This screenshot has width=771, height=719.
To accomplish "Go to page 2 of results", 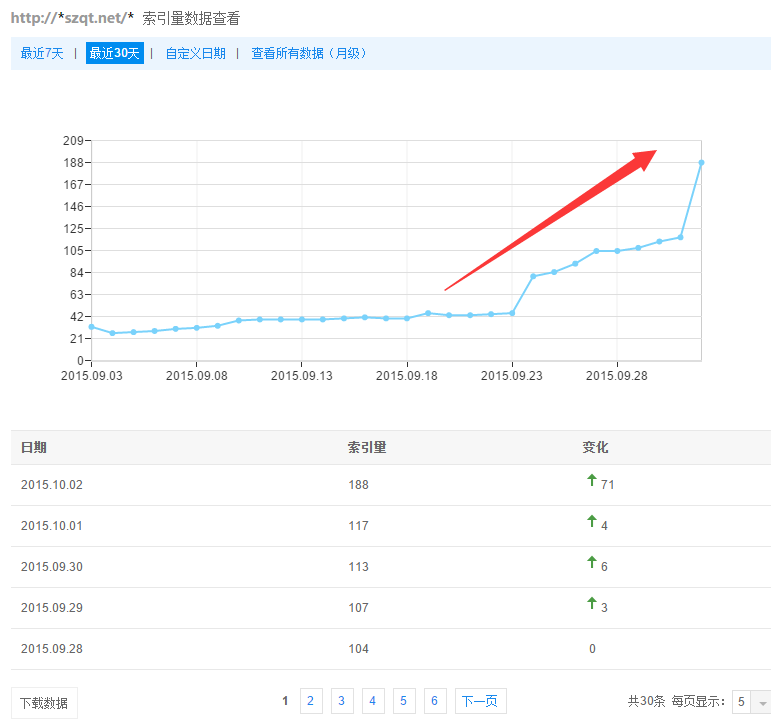I will pyautogui.click(x=310, y=701).
